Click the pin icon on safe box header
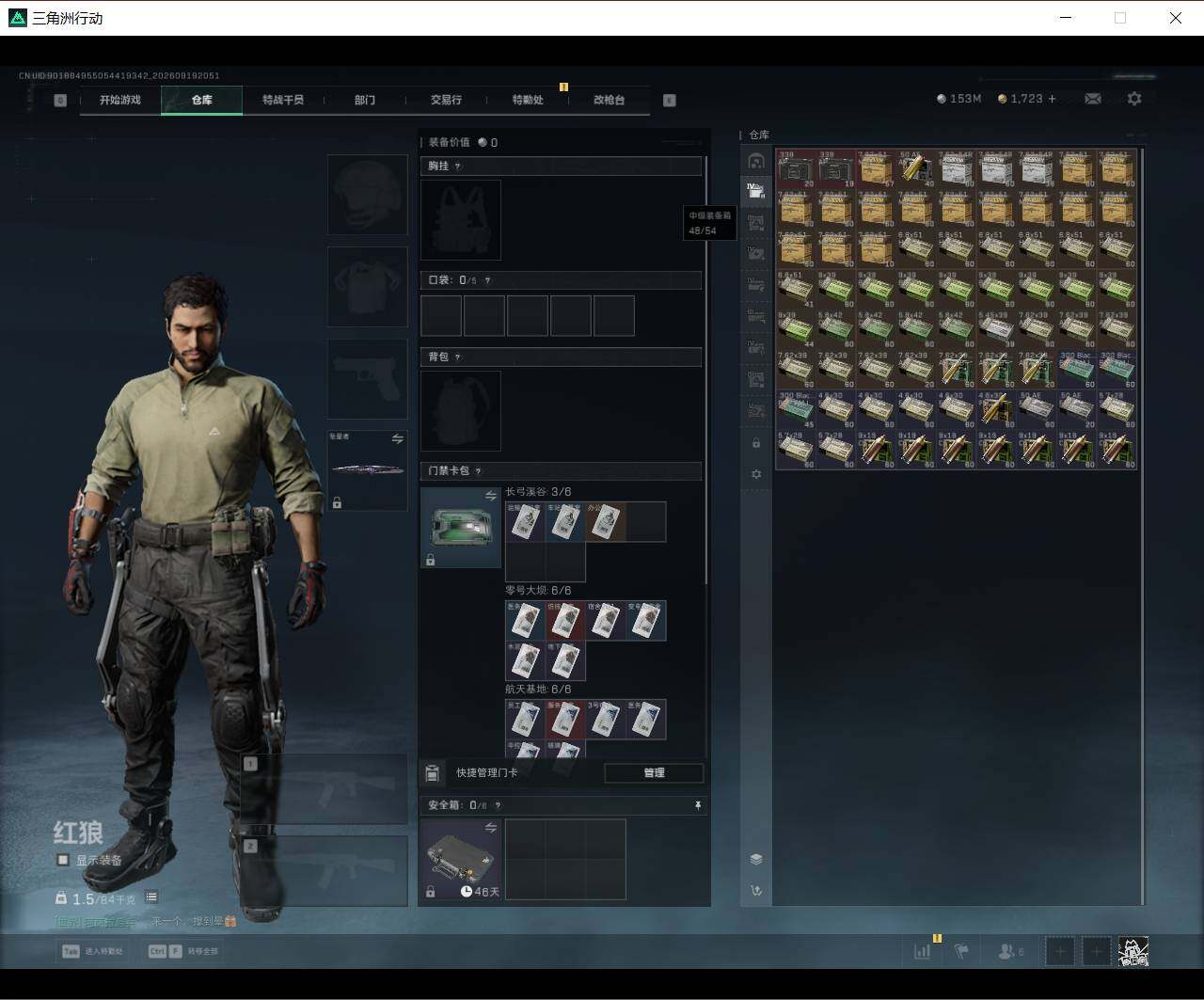The height and width of the screenshot is (1000, 1204). click(x=697, y=805)
